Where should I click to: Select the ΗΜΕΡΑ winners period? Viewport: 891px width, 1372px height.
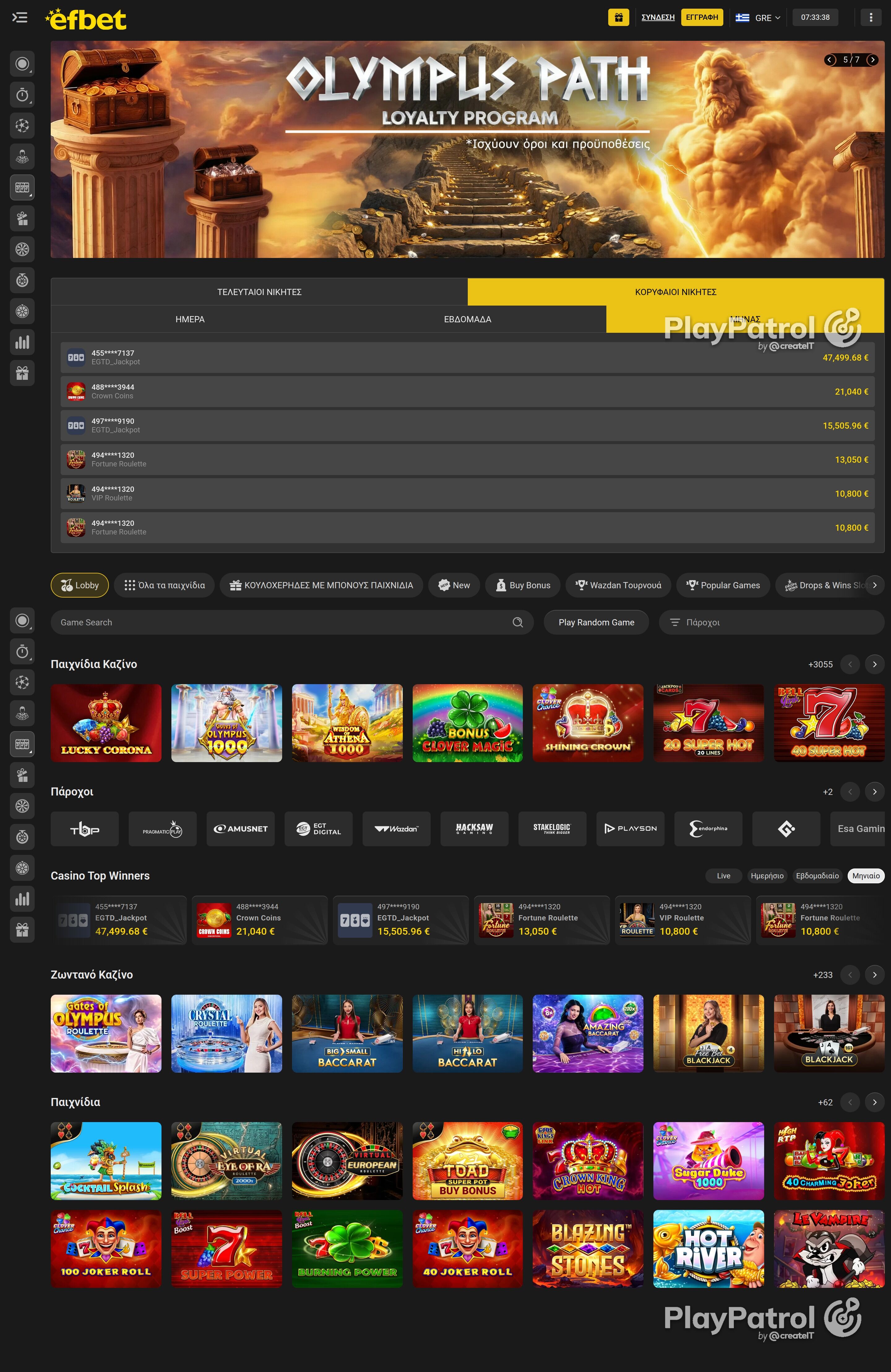coord(190,319)
